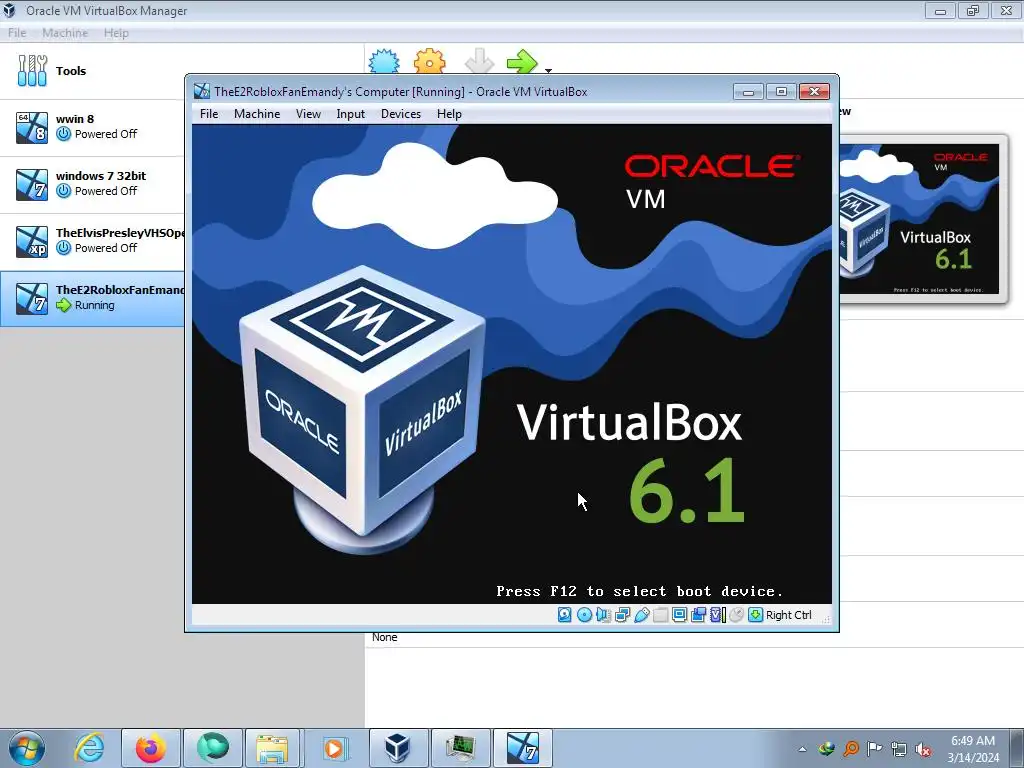1024x768 pixels.
Task: Click Right Ctrl host key label
Action: click(789, 615)
